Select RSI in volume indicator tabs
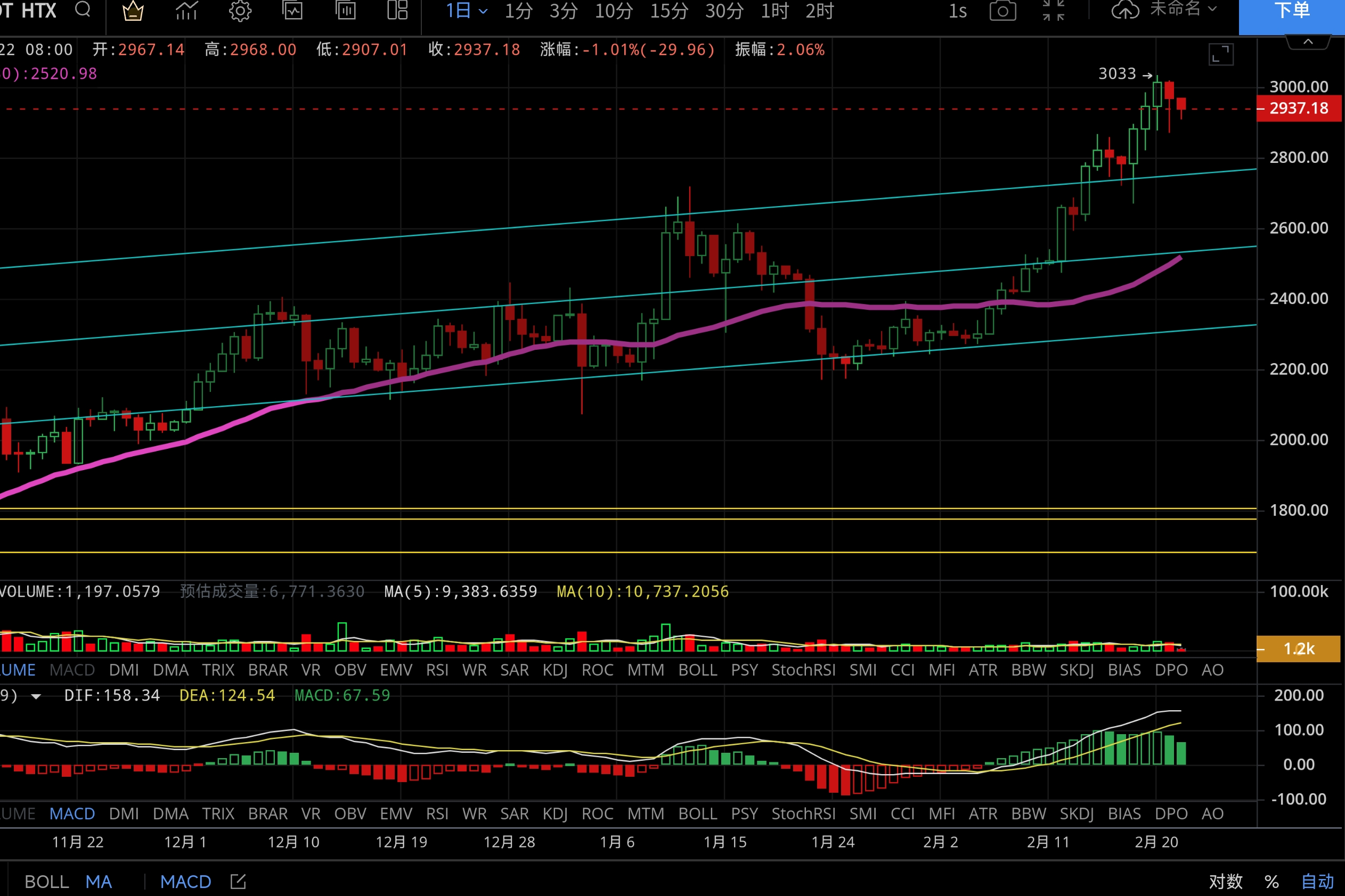Image resolution: width=1345 pixels, height=896 pixels. pos(437,670)
